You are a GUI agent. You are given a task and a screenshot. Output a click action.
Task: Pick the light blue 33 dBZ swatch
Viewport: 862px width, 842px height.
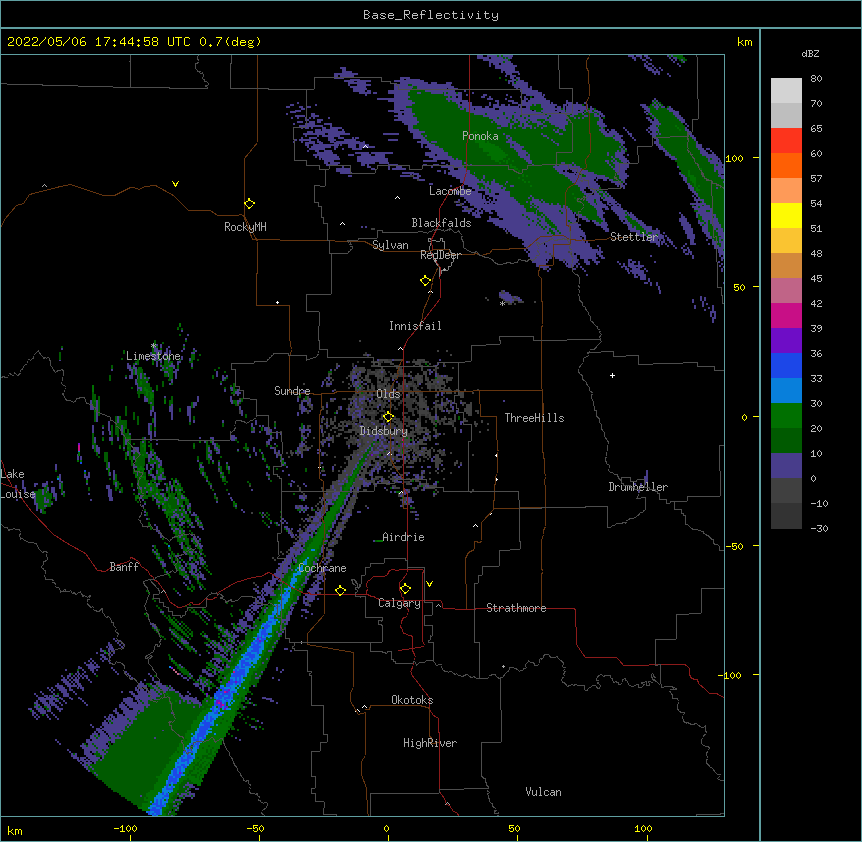tap(786, 391)
